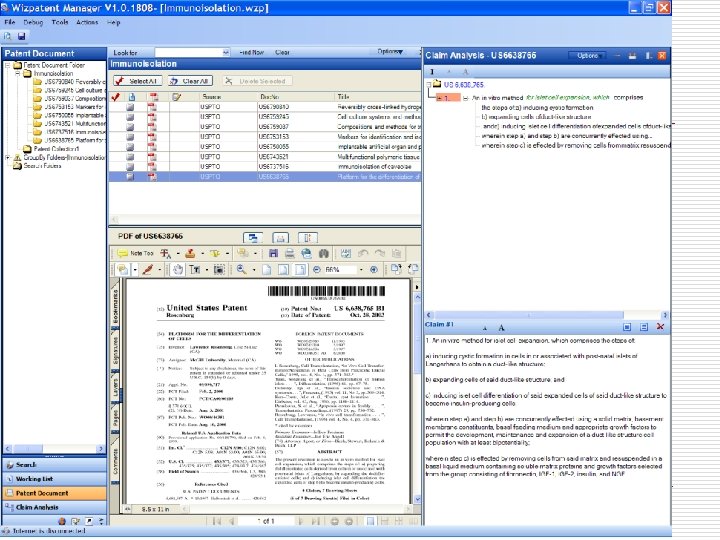The image size is (720, 540).
Task: Toggle the checkbox in the selected US6638765 row
Action: 130,177
